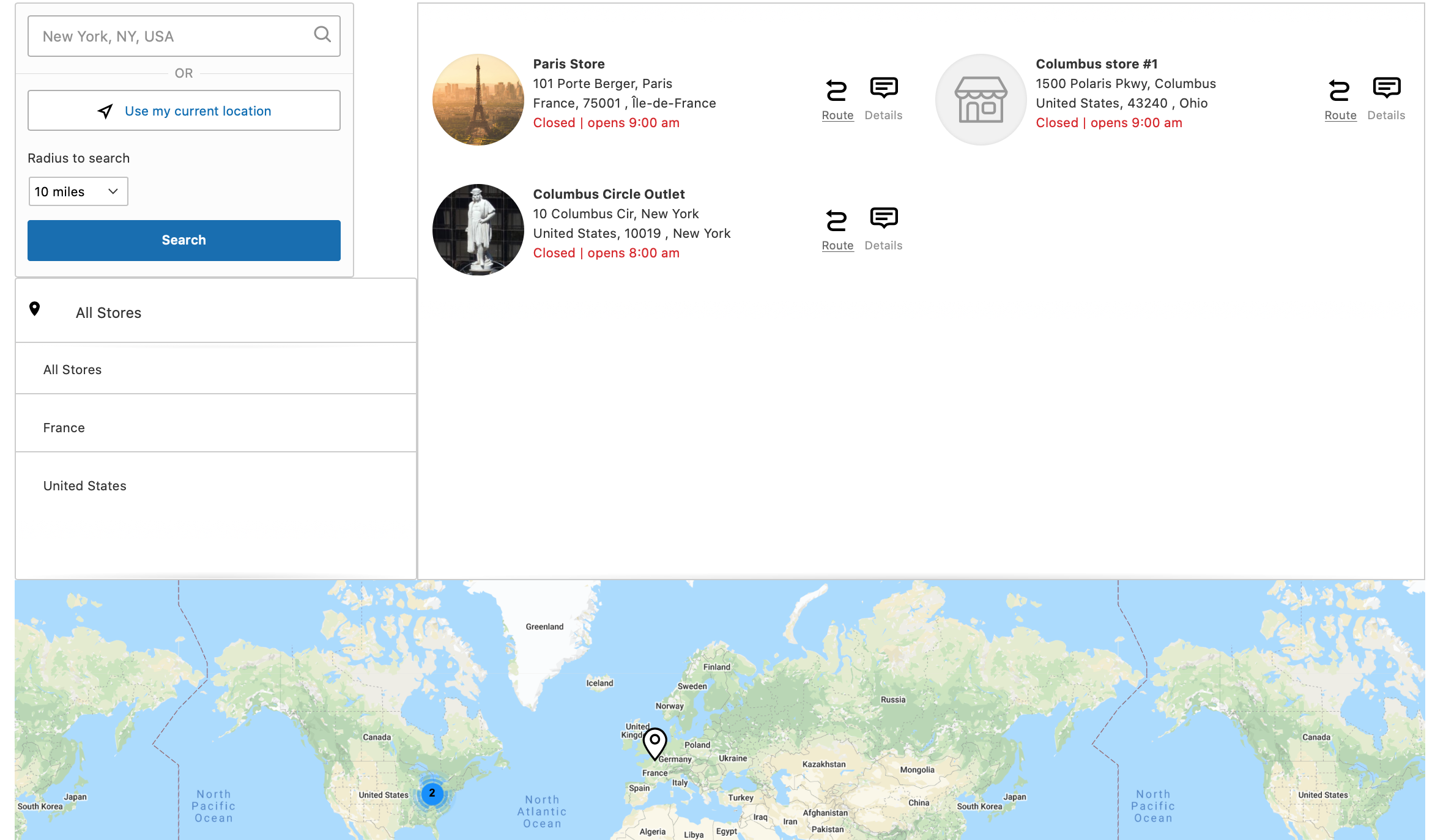Viewport: 1435px width, 840px height.
Task: Click the Details icon for Paris Store
Action: (884, 88)
